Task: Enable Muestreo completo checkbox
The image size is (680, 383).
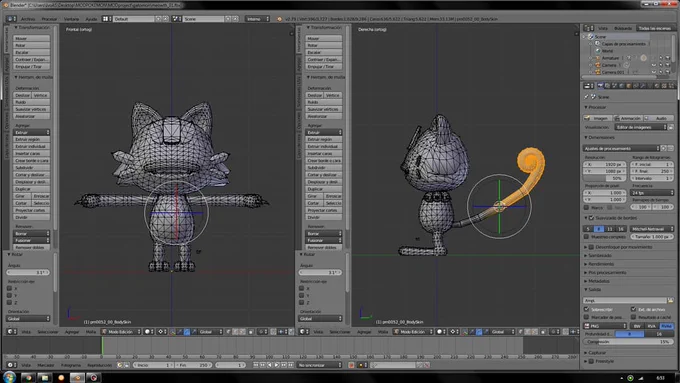Action: coord(586,236)
